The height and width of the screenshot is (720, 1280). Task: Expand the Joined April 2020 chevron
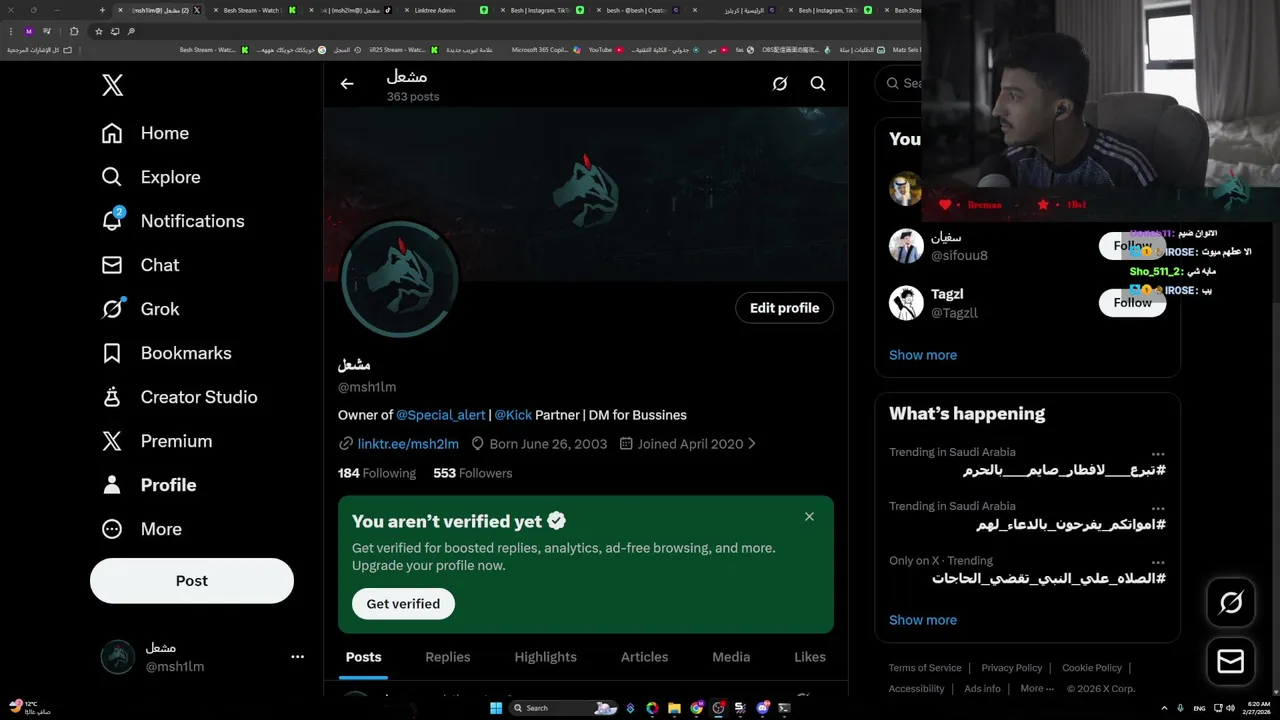(x=752, y=444)
